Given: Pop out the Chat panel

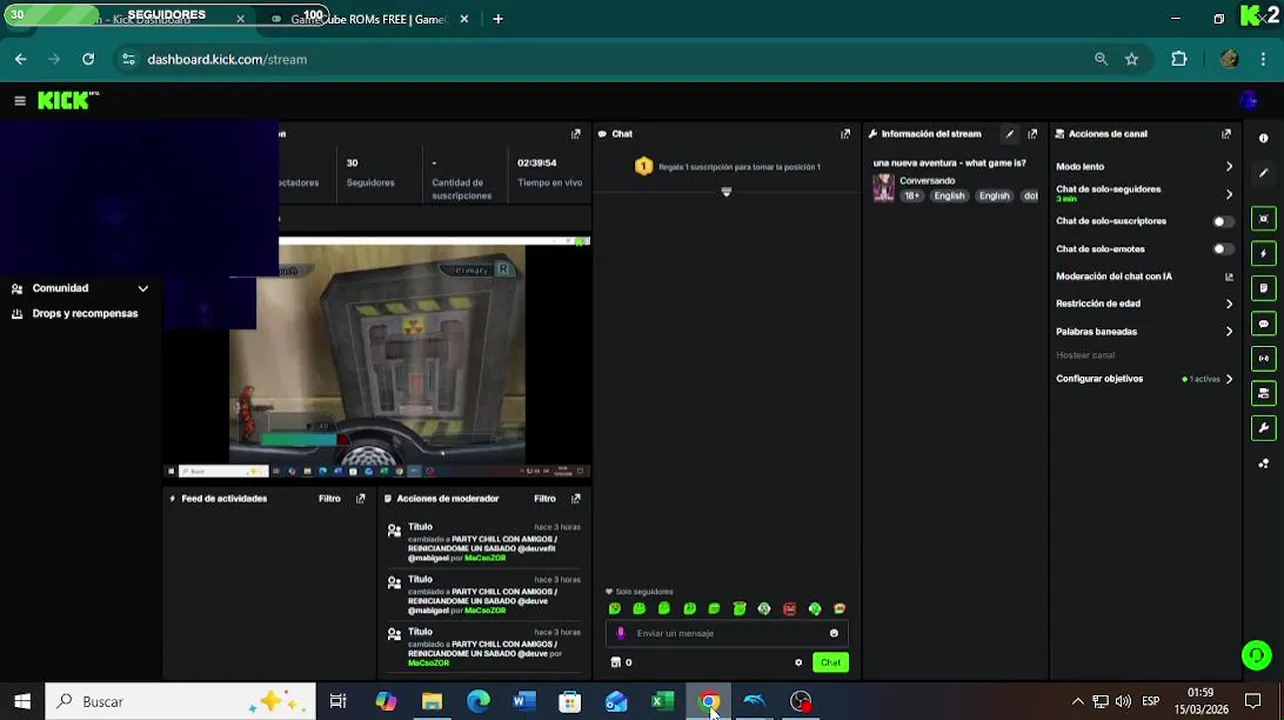Looking at the screenshot, I should (845, 134).
